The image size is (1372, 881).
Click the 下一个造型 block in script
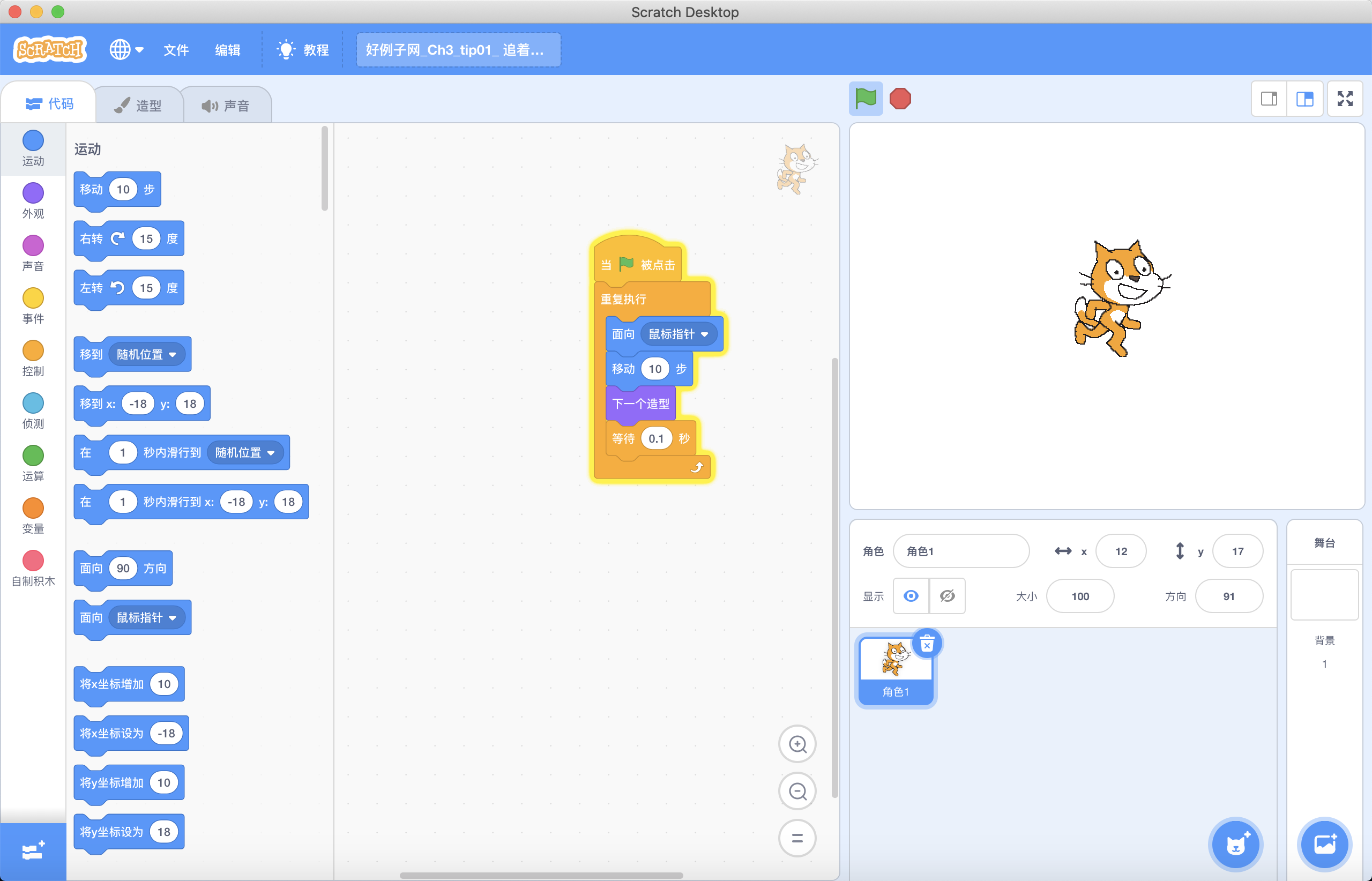[x=641, y=404]
